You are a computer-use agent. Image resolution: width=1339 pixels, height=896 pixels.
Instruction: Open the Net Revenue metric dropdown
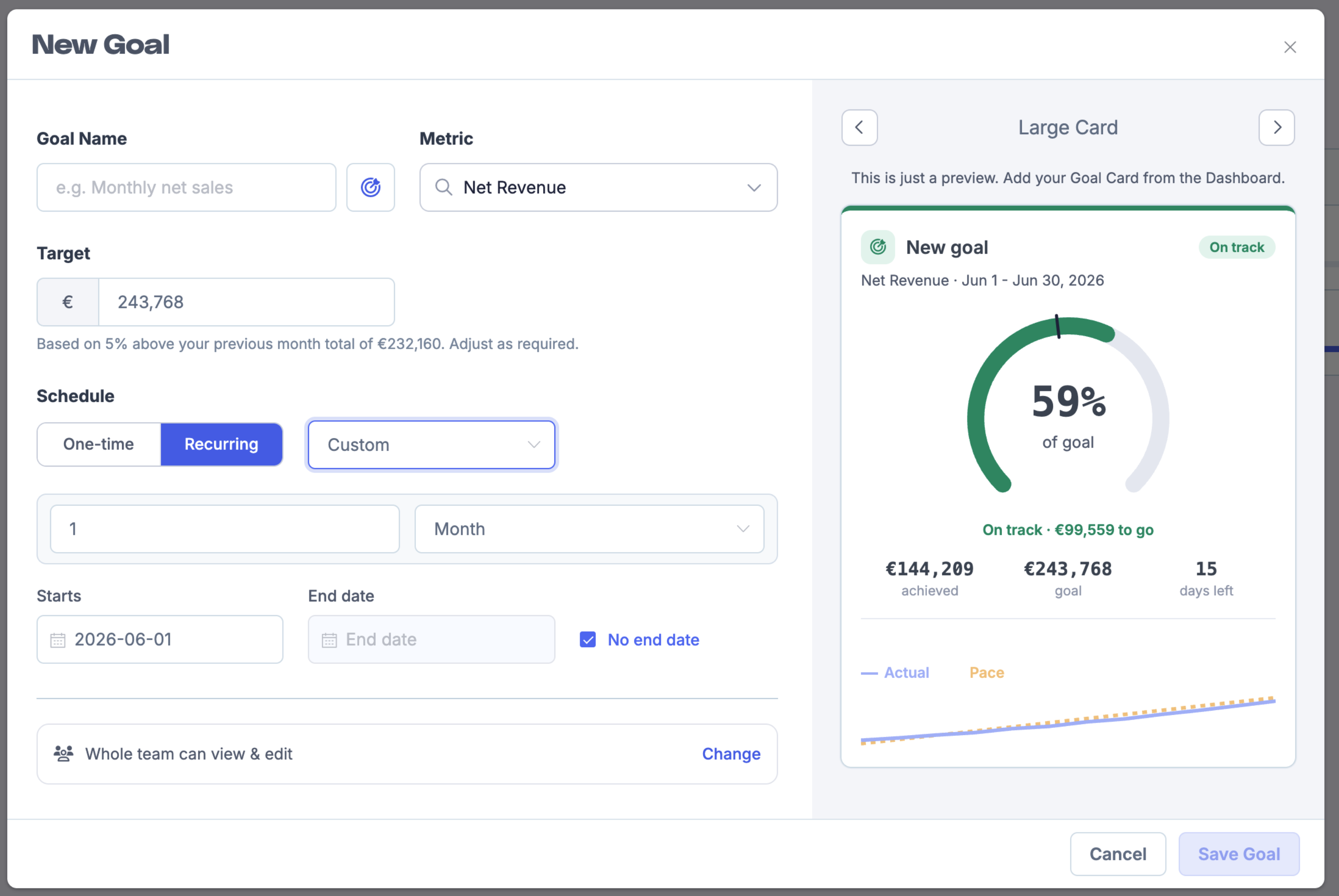pos(598,187)
